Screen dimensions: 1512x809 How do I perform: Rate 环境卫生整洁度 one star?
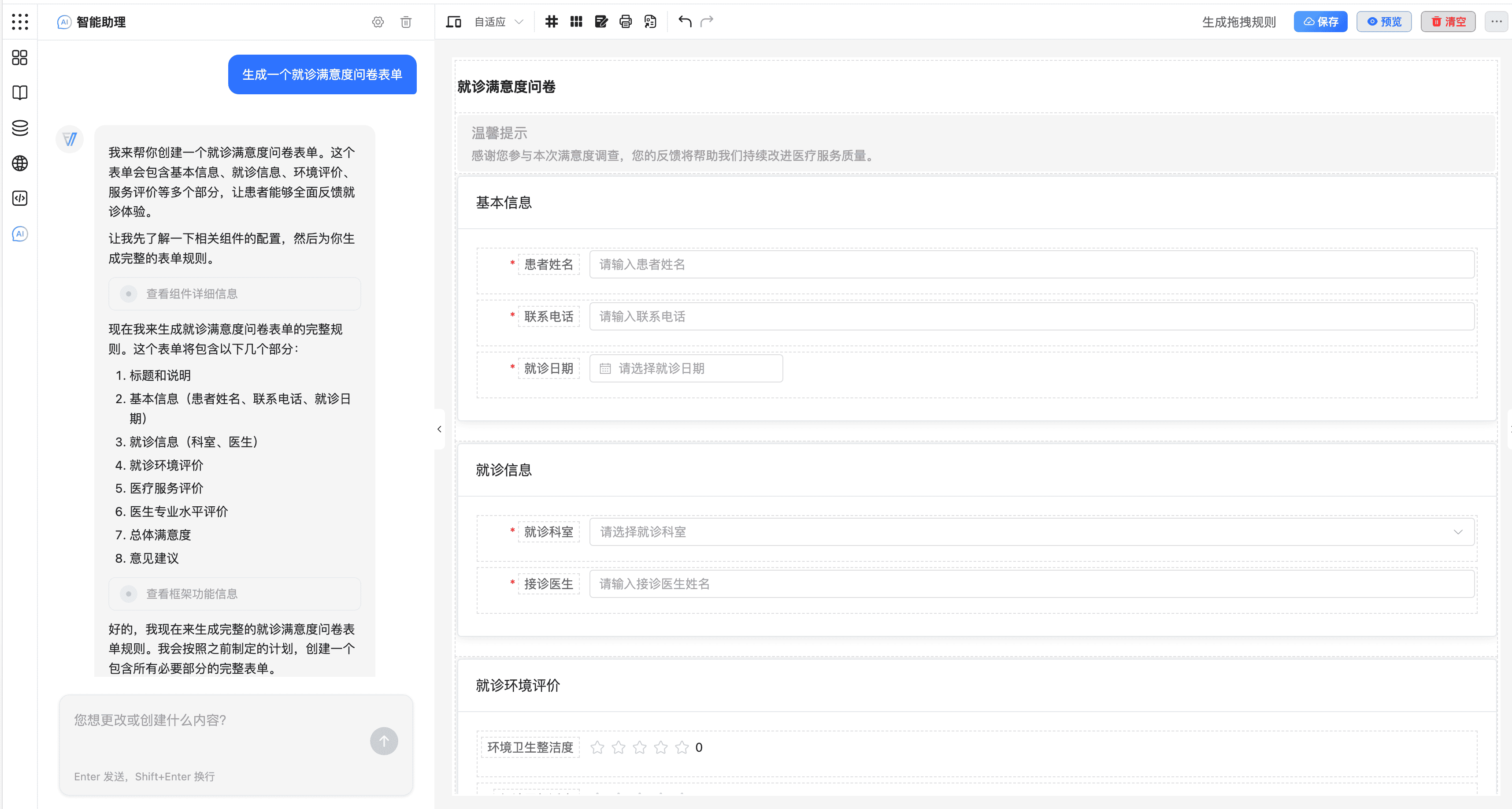597,747
